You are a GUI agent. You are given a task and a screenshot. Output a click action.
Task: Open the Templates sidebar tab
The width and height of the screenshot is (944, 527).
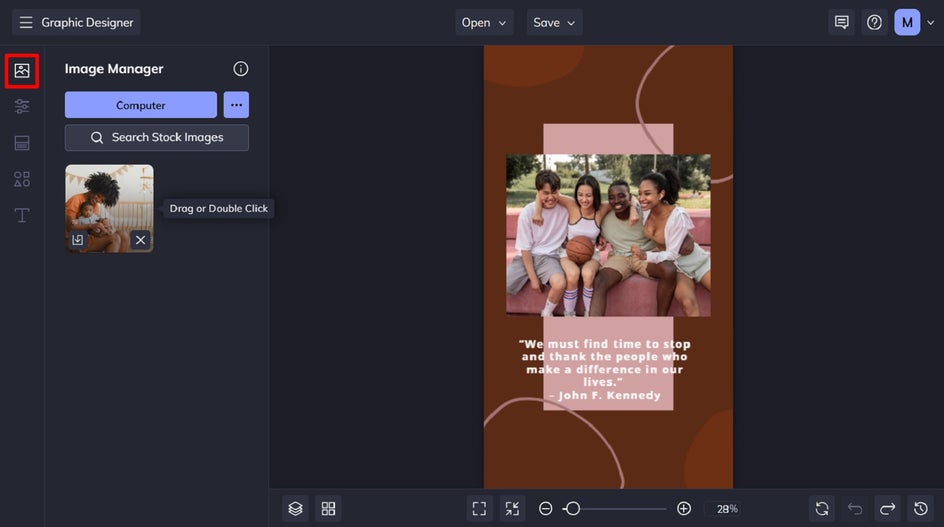pyautogui.click(x=22, y=143)
